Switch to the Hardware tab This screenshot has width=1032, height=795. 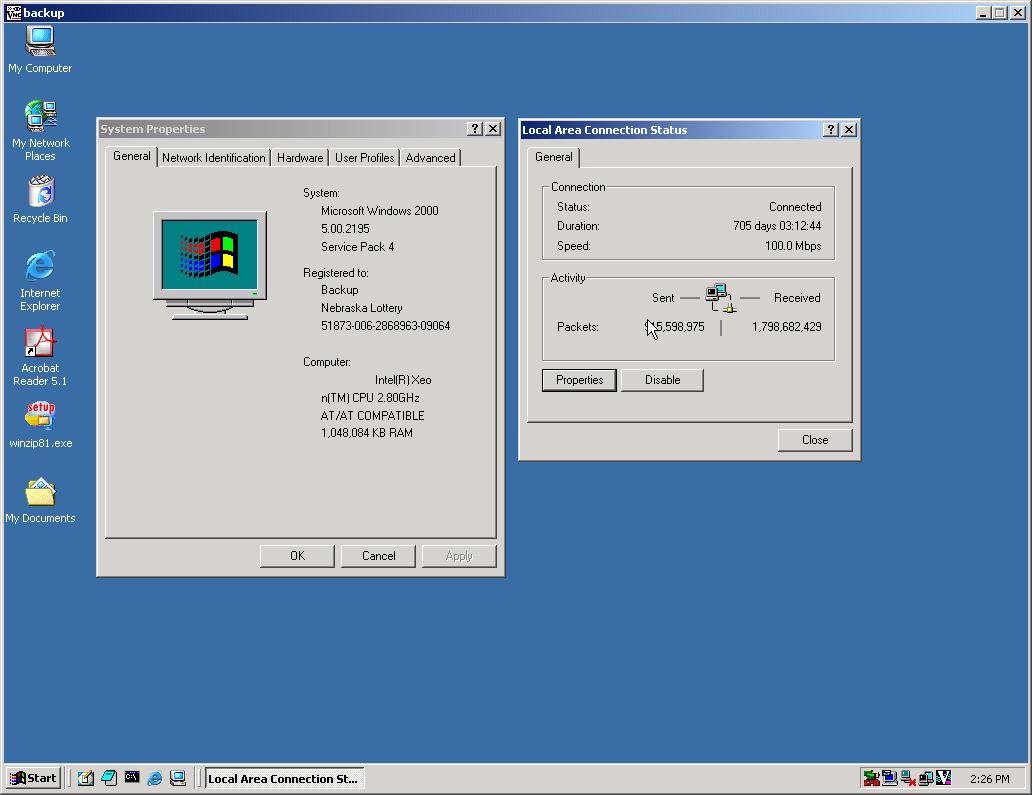(300, 158)
